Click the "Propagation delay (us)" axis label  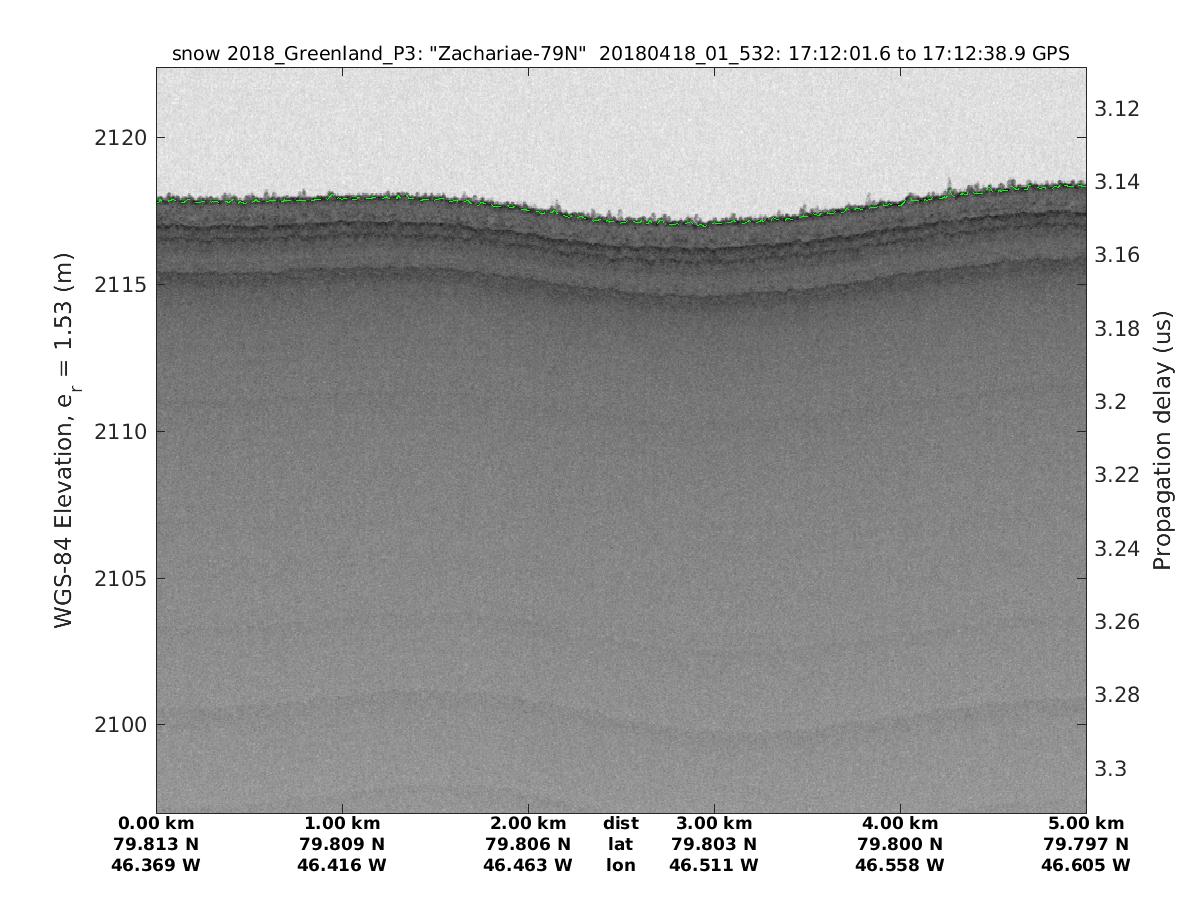point(1161,440)
